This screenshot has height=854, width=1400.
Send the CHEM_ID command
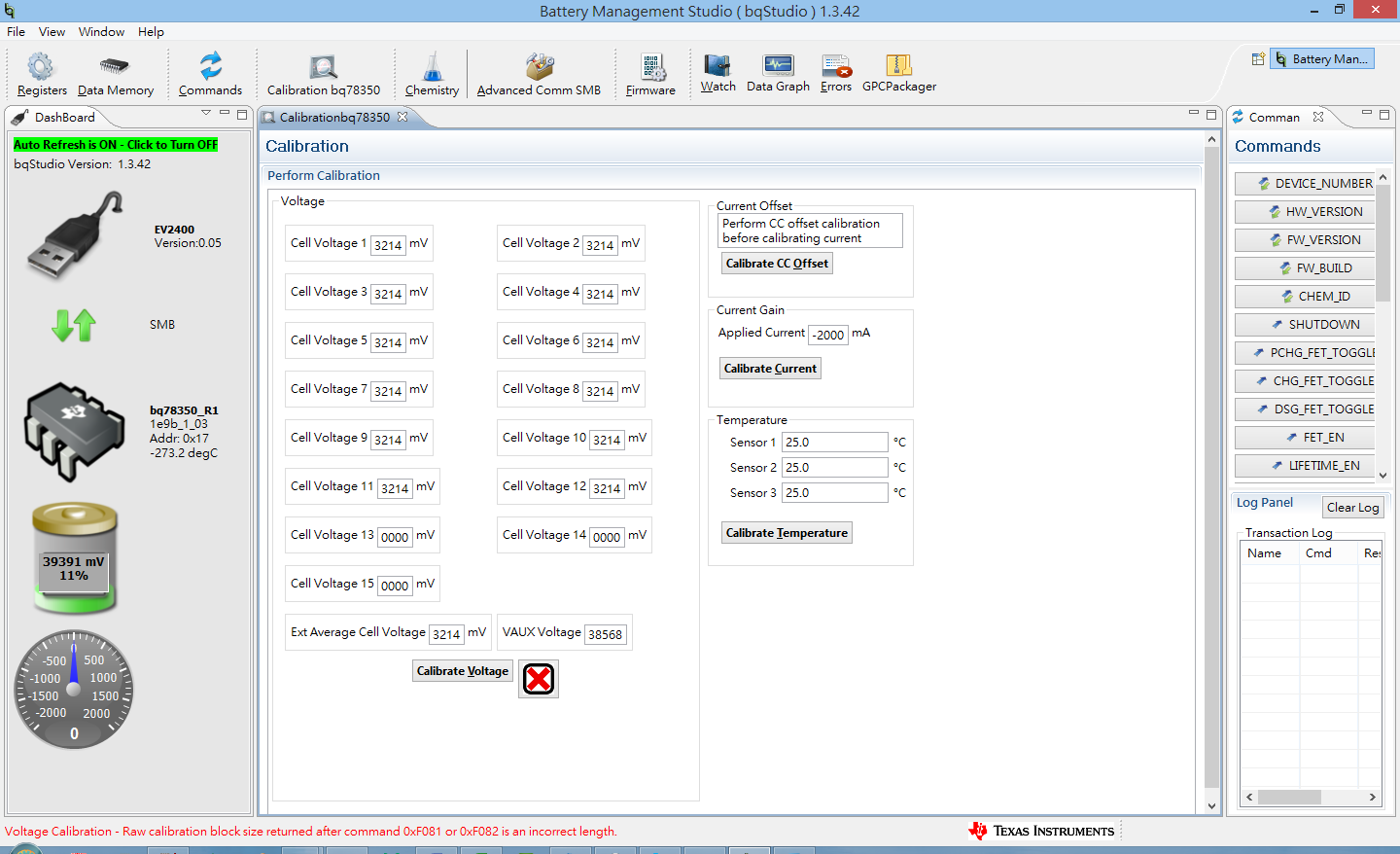point(1305,297)
